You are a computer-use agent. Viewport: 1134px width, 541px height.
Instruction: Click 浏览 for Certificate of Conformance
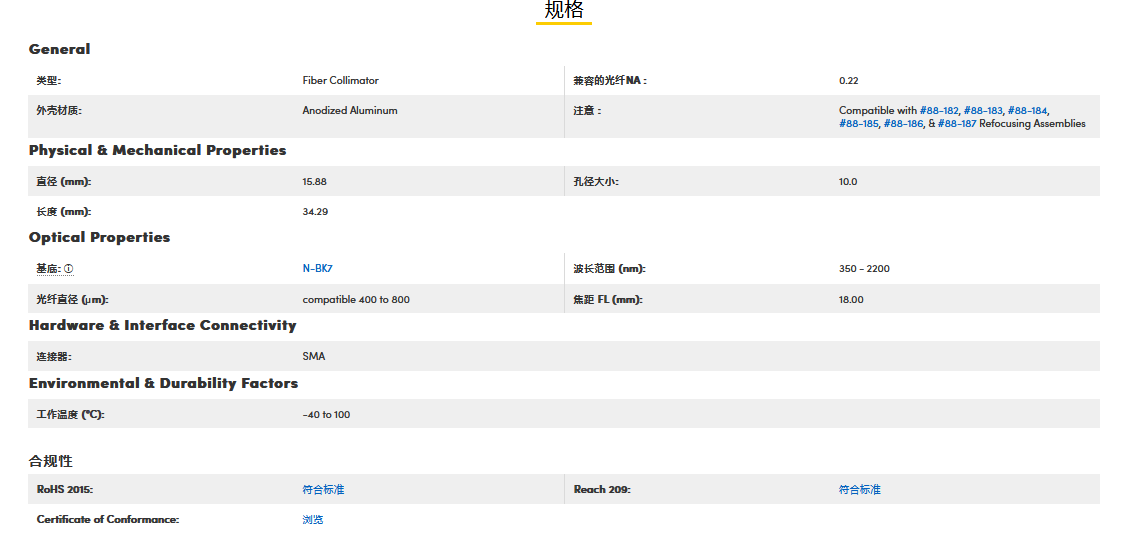pyautogui.click(x=313, y=520)
